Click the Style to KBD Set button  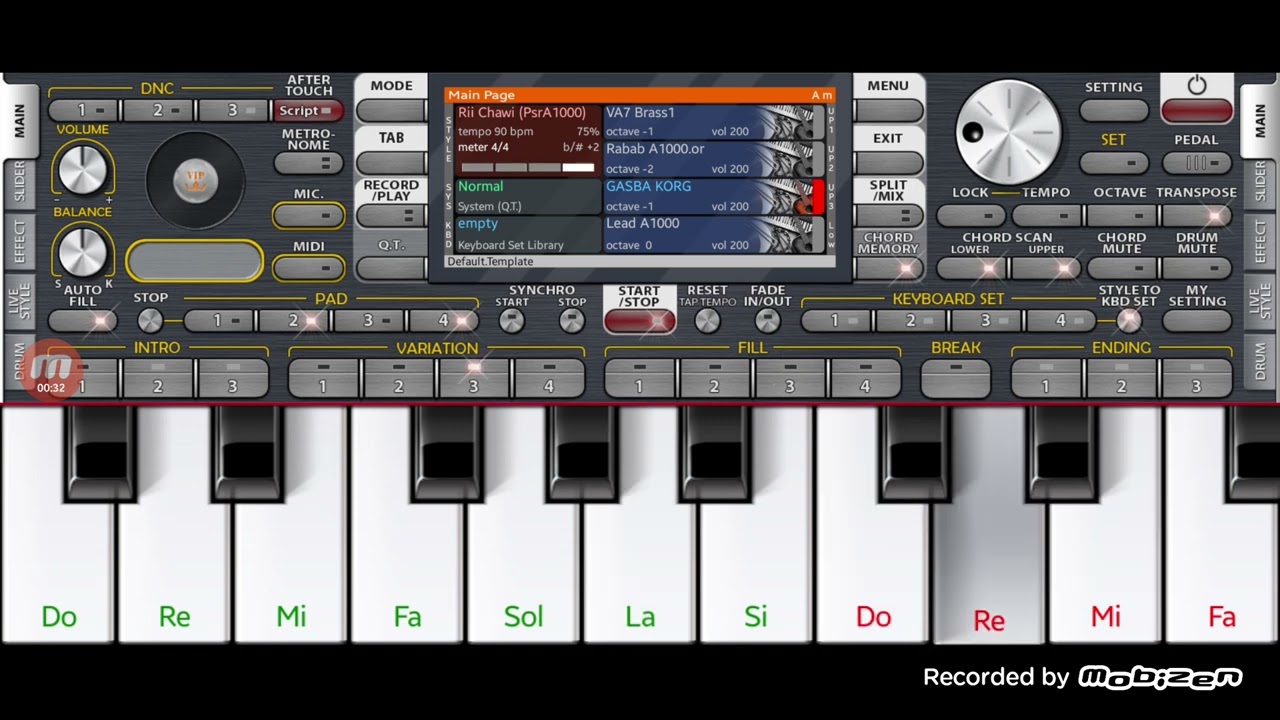1129,320
